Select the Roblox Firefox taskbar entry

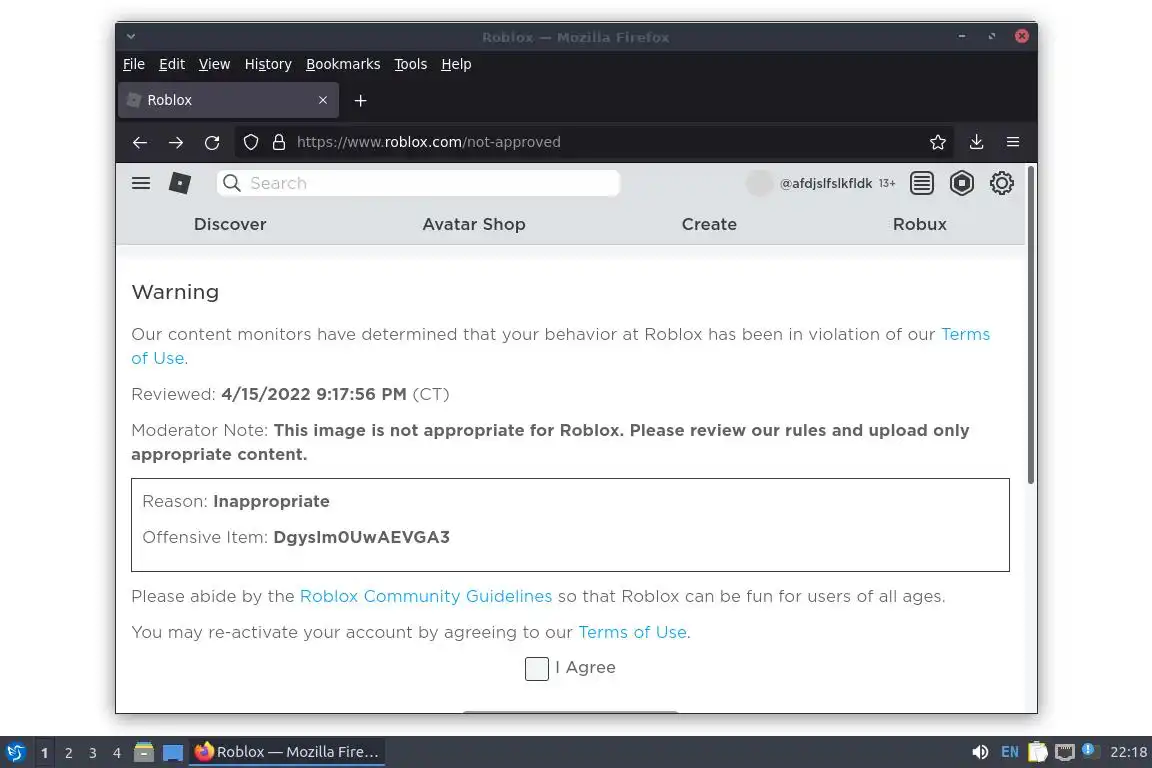click(287, 752)
